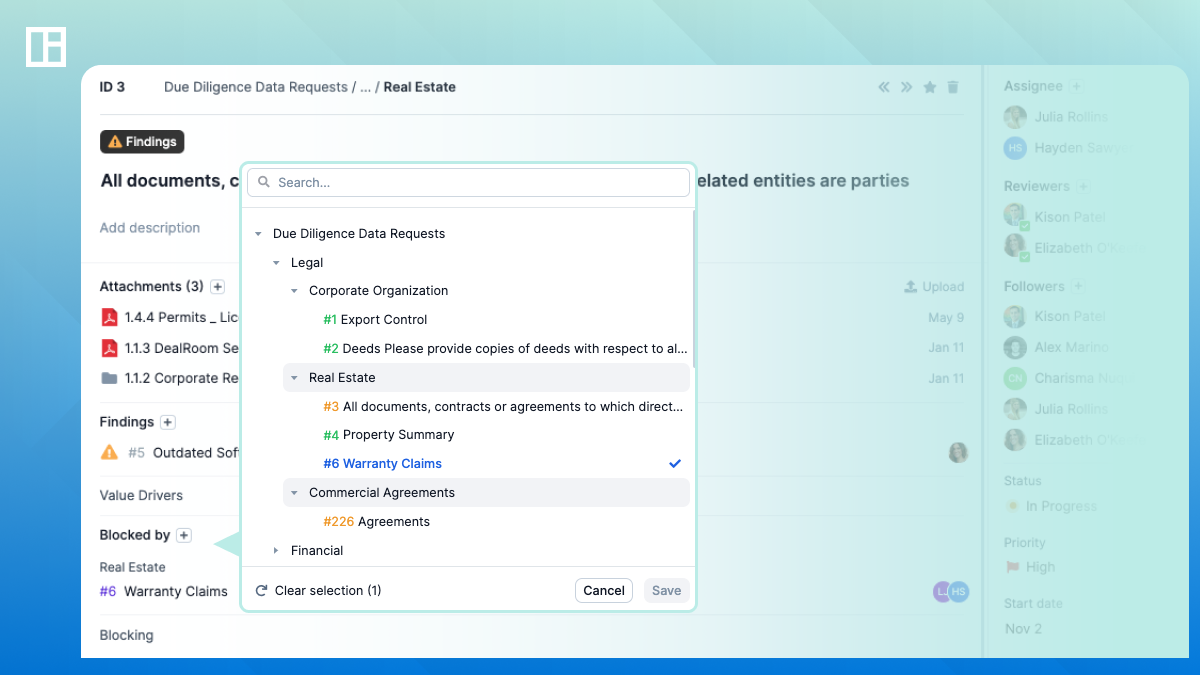Collapse the Real Estate tree node
1200x675 pixels.
tap(295, 378)
